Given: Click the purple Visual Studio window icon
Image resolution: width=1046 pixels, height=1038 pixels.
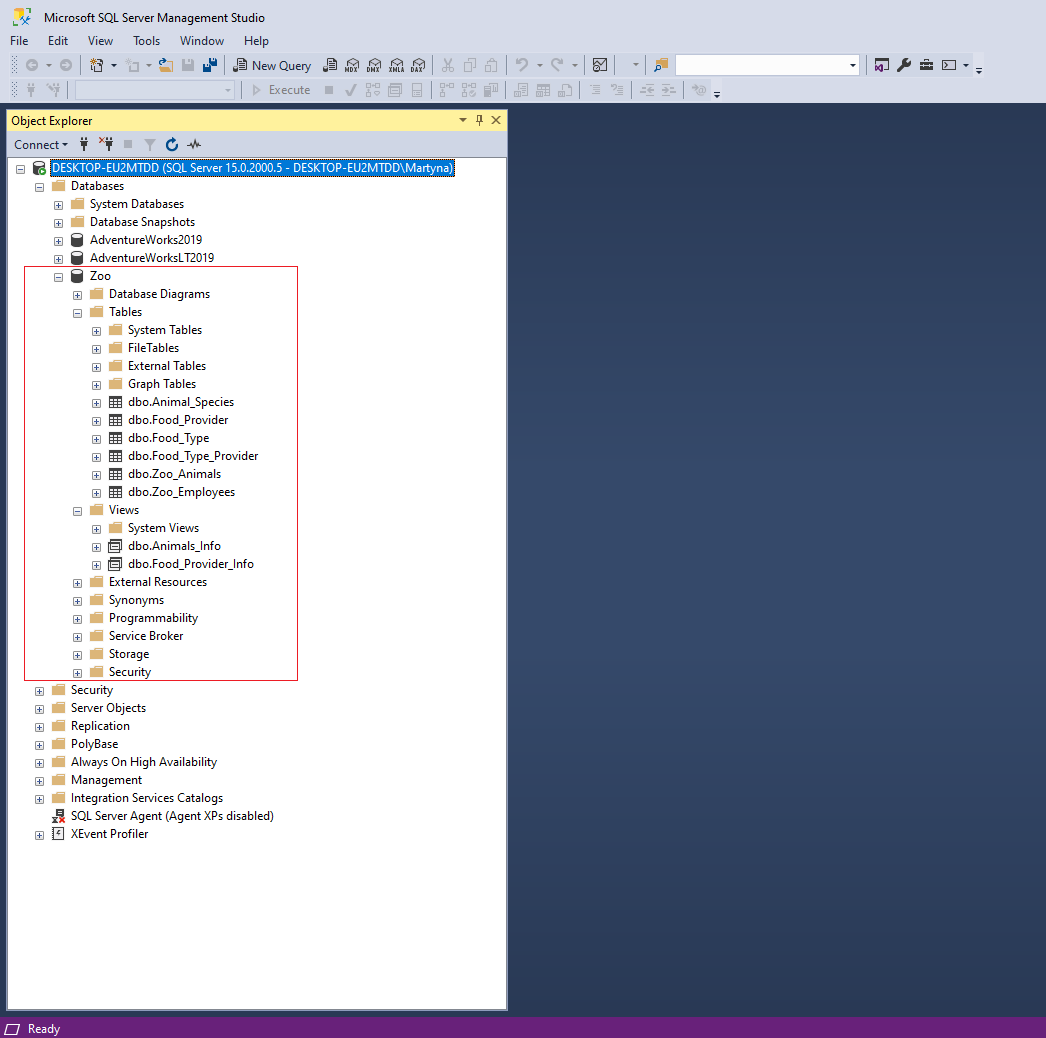Looking at the screenshot, I should pyautogui.click(x=882, y=65).
